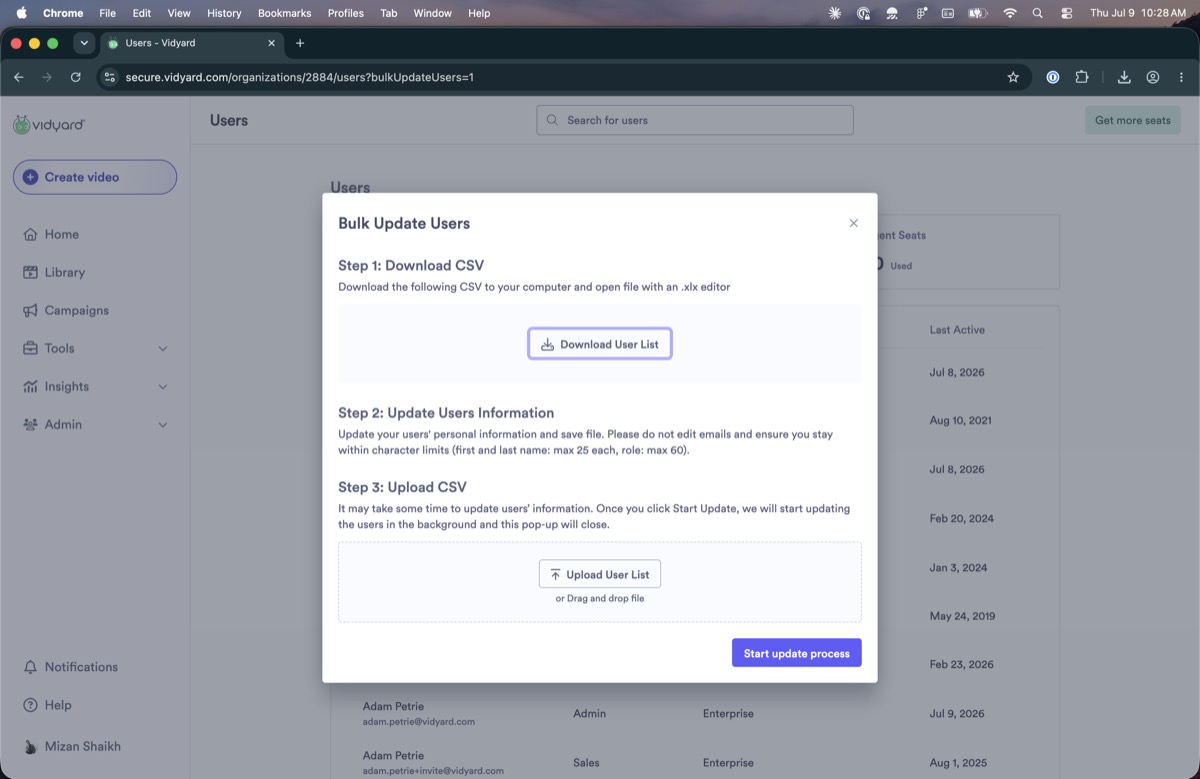Open a new browser tab
The image size is (1200, 779).
click(300, 43)
